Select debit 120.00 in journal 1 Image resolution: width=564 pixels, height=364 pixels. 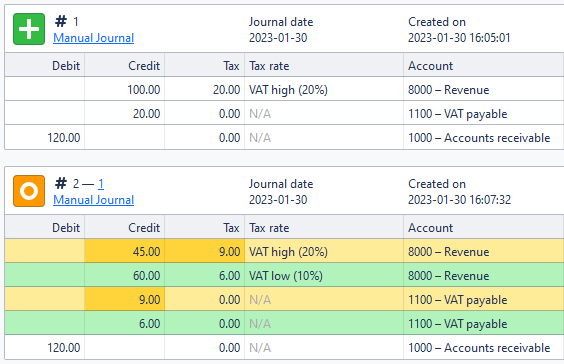[45, 137]
